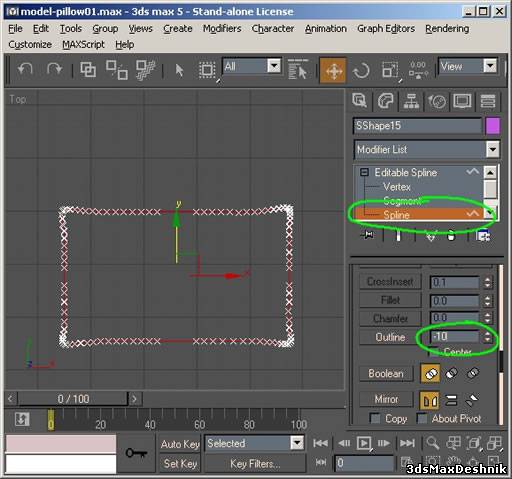Viewport: 512px width, 479px height.
Task: Click the Key Filters button
Action: tap(255, 463)
